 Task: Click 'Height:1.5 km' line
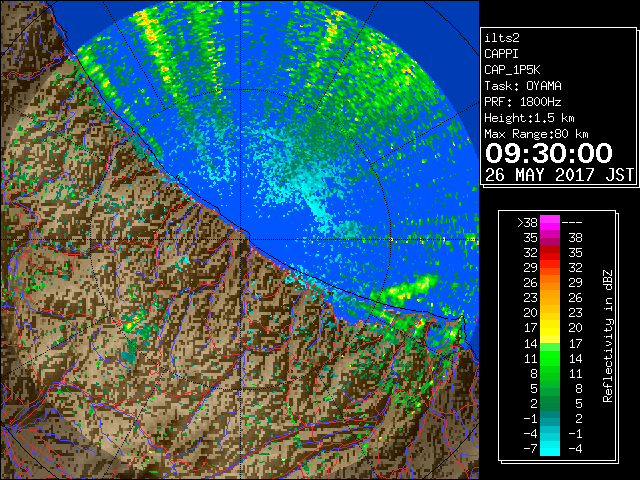[x=529, y=118]
